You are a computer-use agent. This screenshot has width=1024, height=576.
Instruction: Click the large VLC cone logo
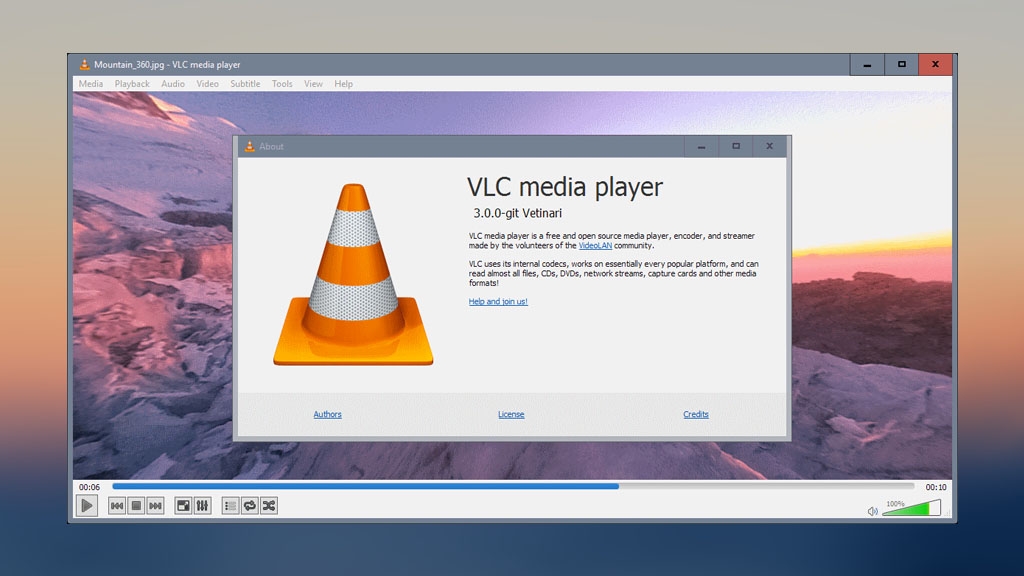point(353,274)
